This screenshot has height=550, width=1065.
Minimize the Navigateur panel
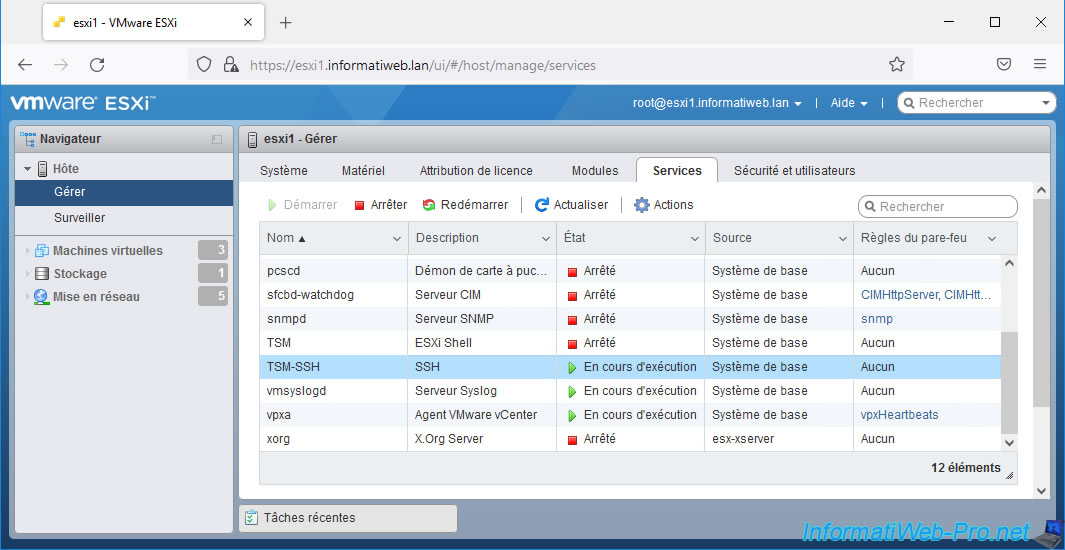pos(217,140)
